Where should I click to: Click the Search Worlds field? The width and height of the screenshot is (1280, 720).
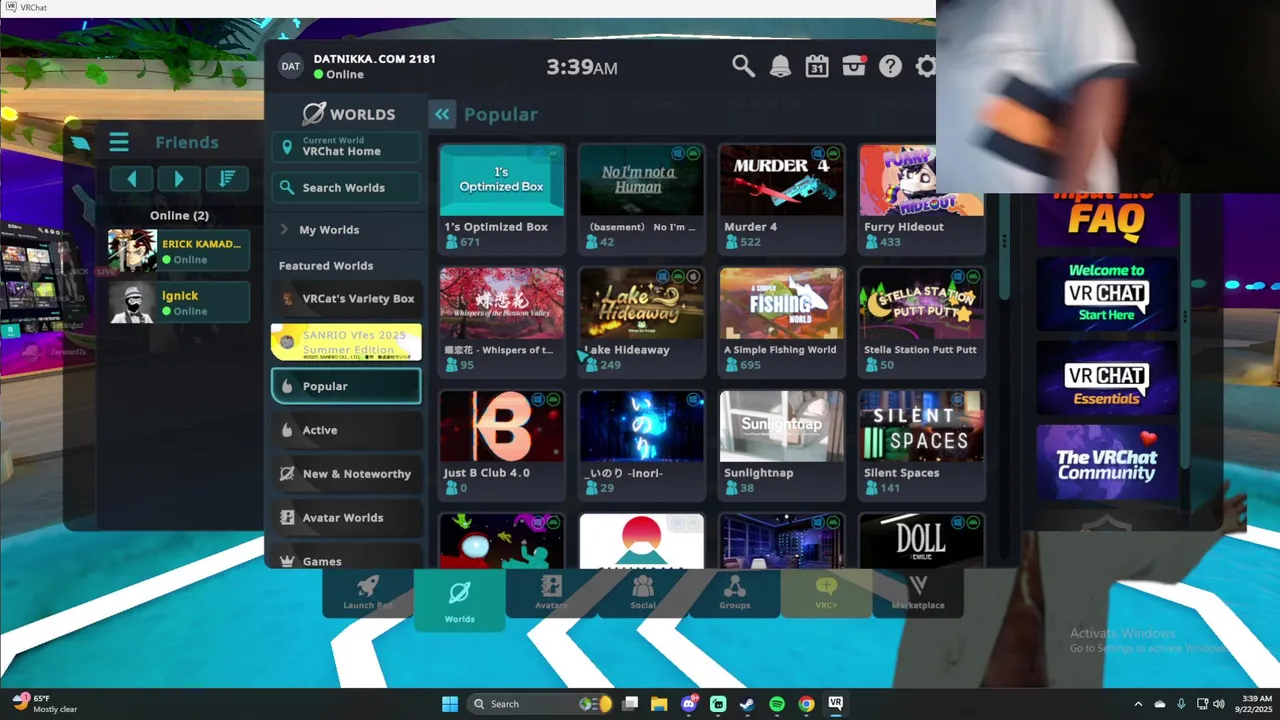coord(346,187)
